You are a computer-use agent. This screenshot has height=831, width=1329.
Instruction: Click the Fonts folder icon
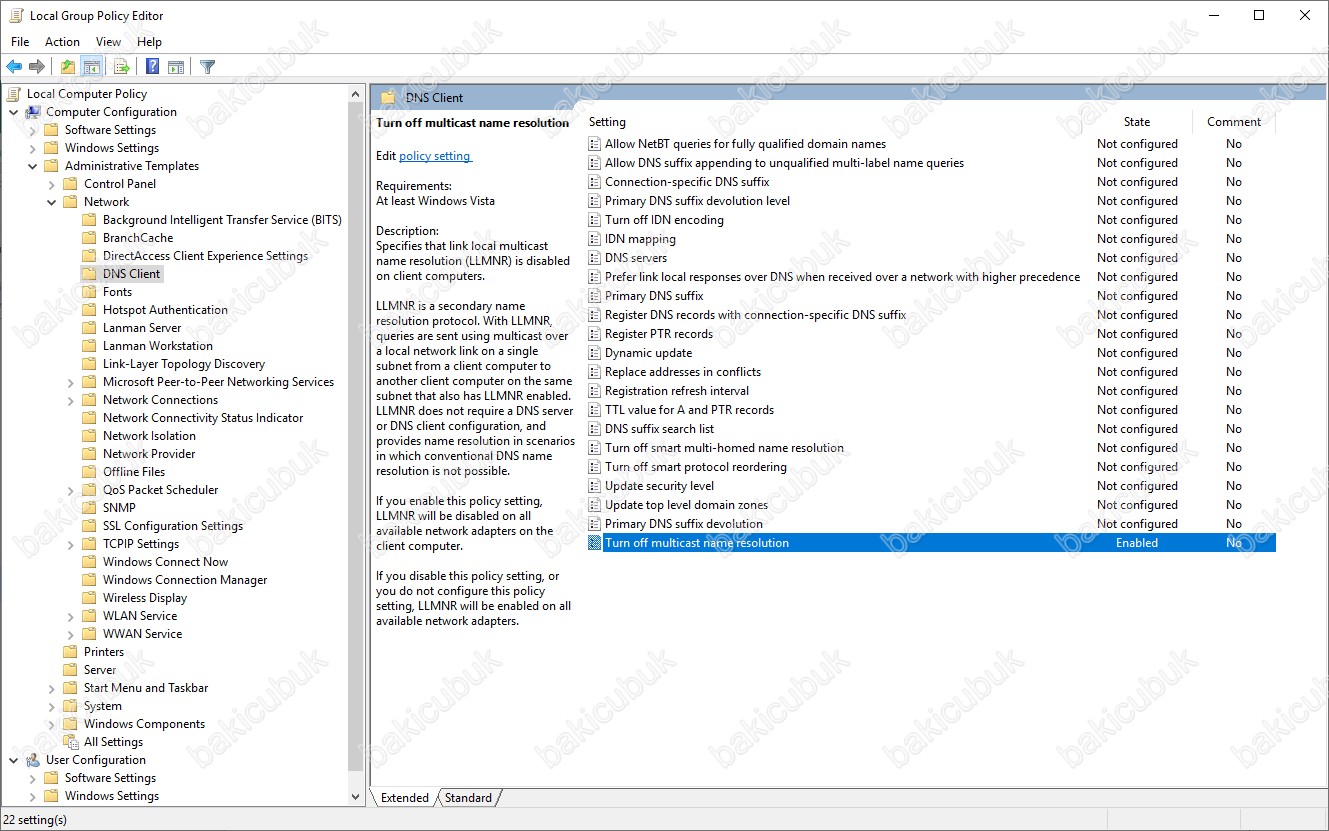[x=90, y=292]
